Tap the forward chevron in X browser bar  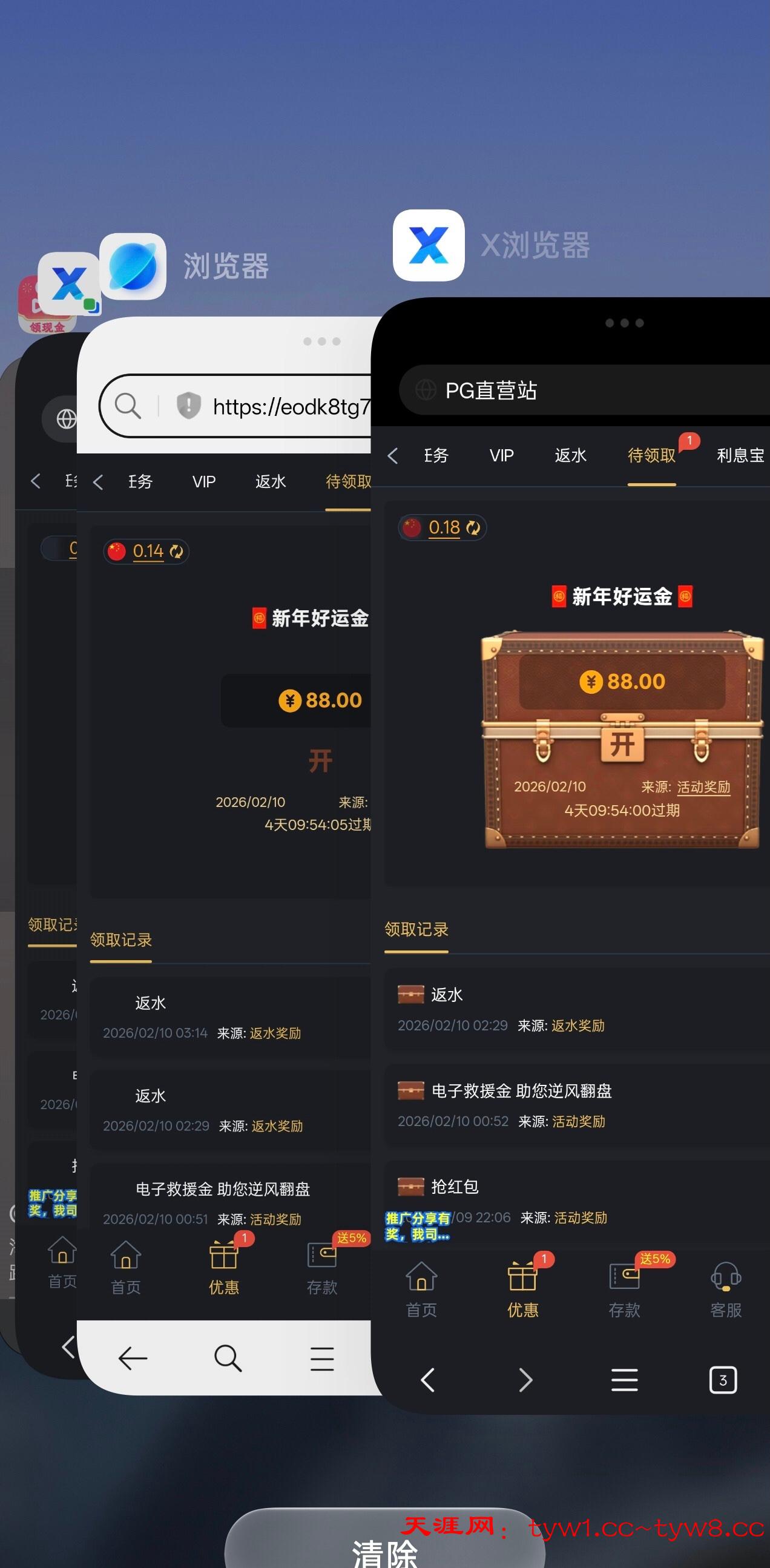(526, 1380)
